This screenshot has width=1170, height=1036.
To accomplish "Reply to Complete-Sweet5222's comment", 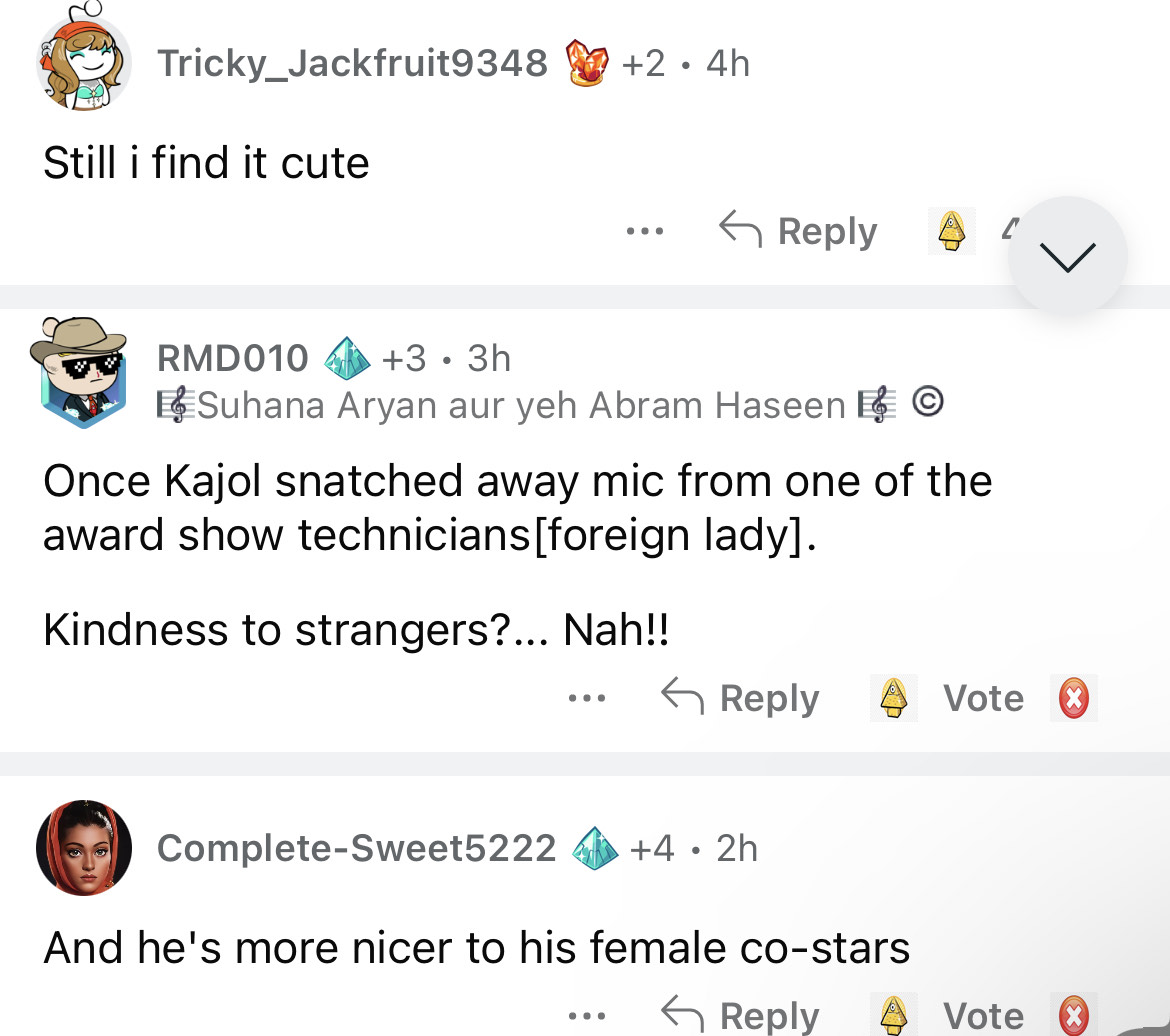I will [x=741, y=1014].
